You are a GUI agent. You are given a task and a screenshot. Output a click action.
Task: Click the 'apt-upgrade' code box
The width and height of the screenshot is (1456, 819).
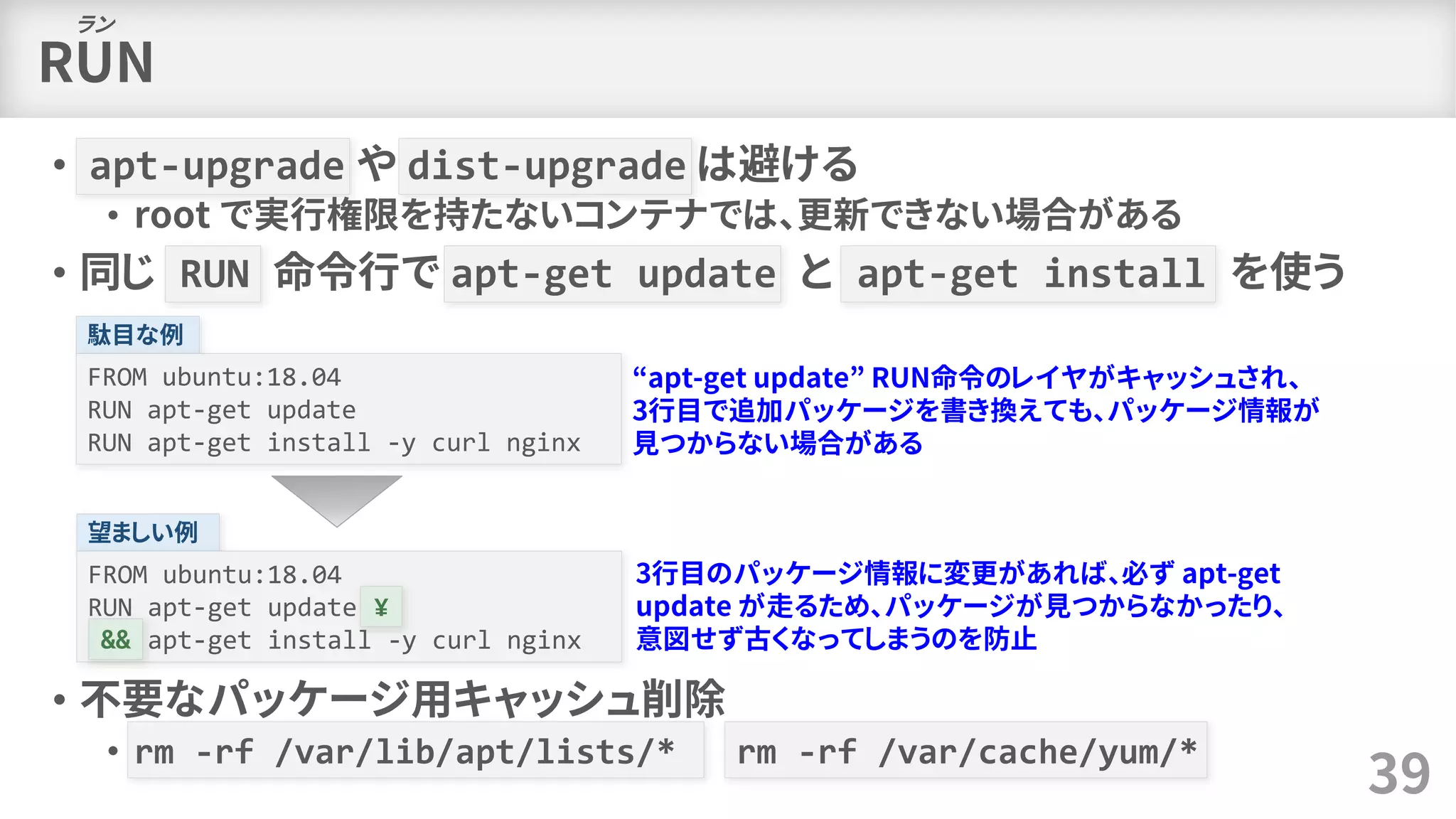pyautogui.click(x=213, y=166)
